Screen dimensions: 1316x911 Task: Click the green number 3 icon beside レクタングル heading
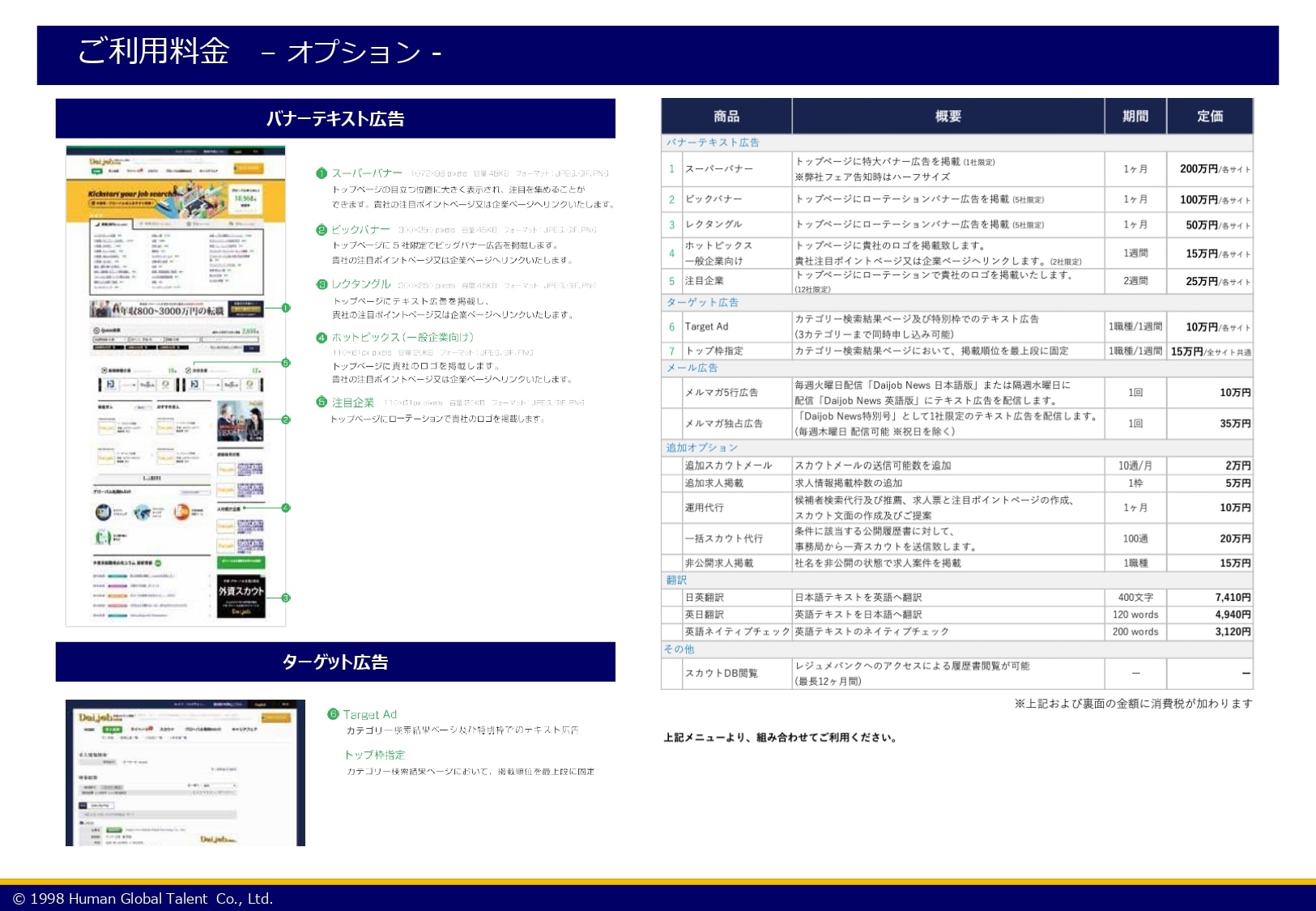coord(322,284)
